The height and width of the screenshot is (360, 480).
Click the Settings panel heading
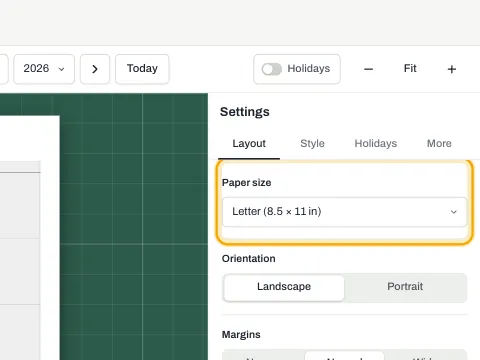[x=245, y=112]
